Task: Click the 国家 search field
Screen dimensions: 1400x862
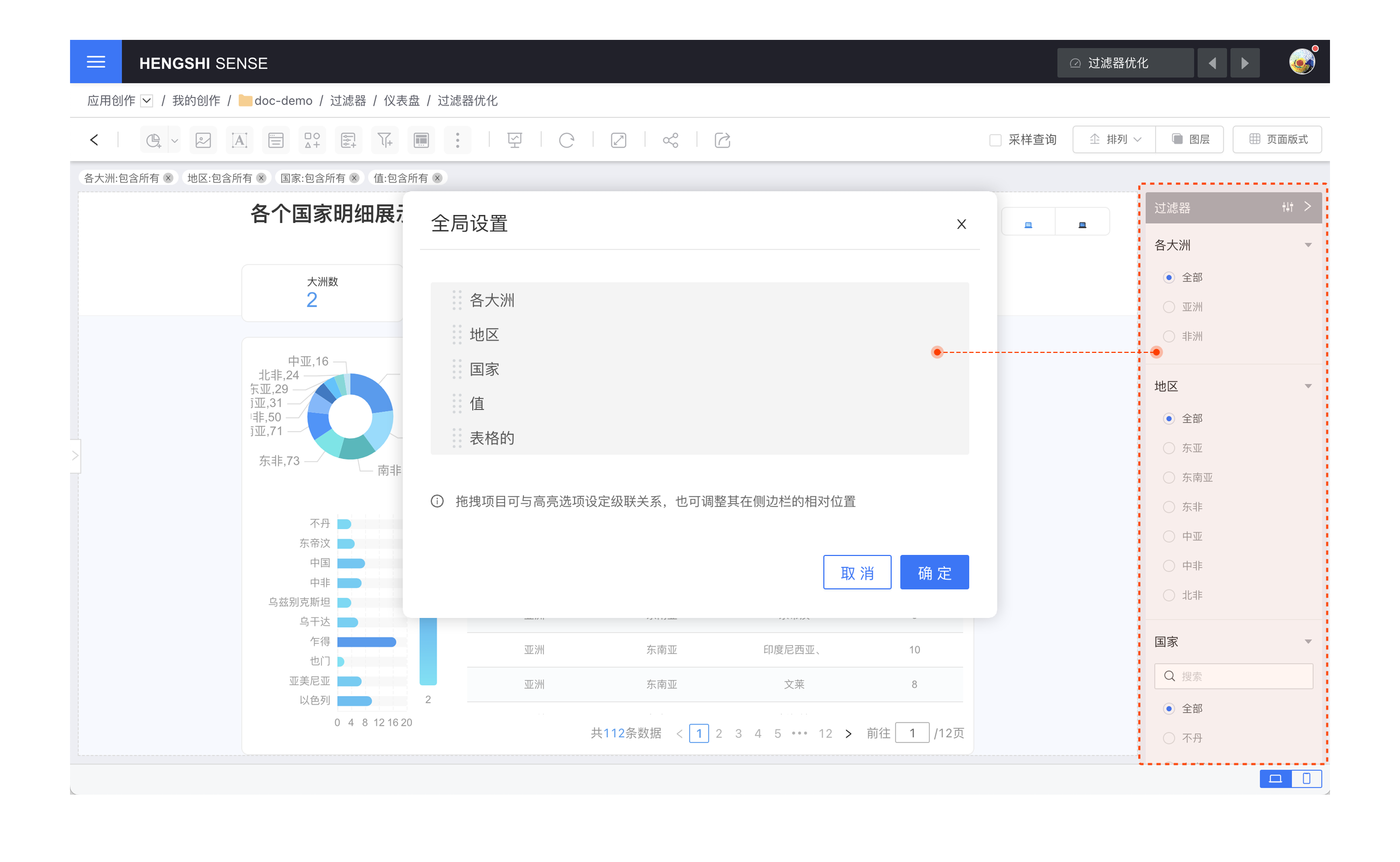Action: click(x=1234, y=676)
